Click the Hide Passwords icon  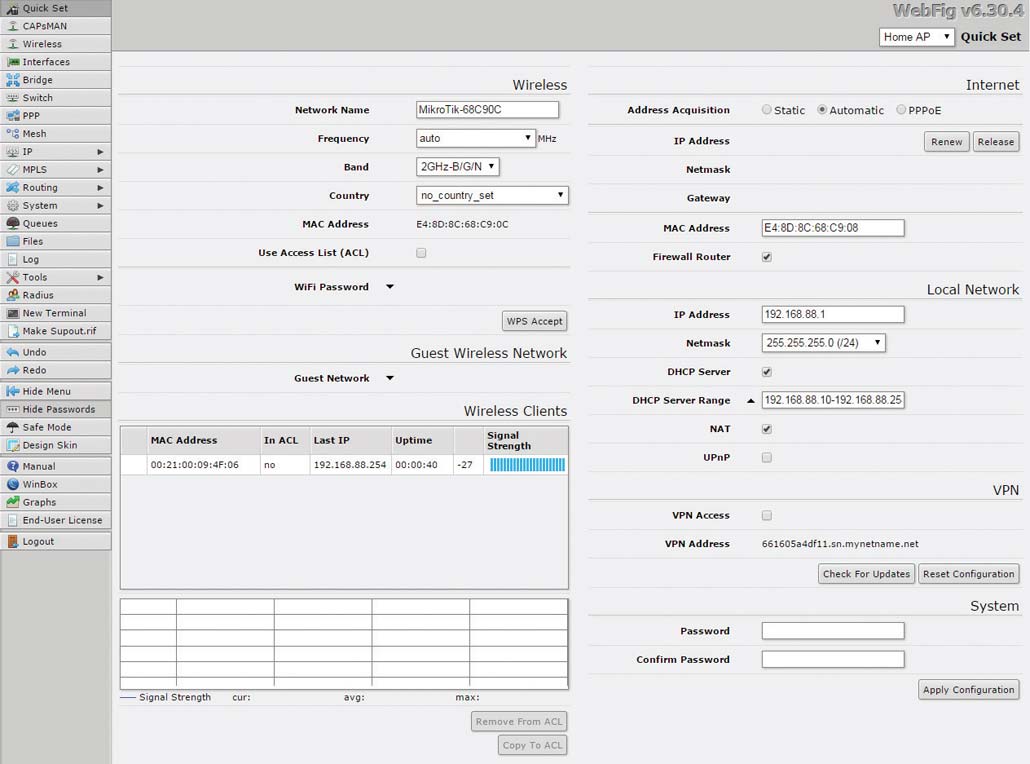tap(12, 409)
